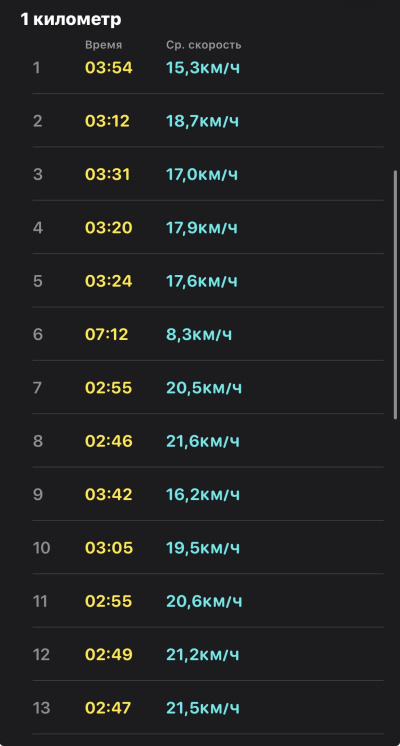Click the Время column header
This screenshot has width=400, height=746.
(x=104, y=45)
